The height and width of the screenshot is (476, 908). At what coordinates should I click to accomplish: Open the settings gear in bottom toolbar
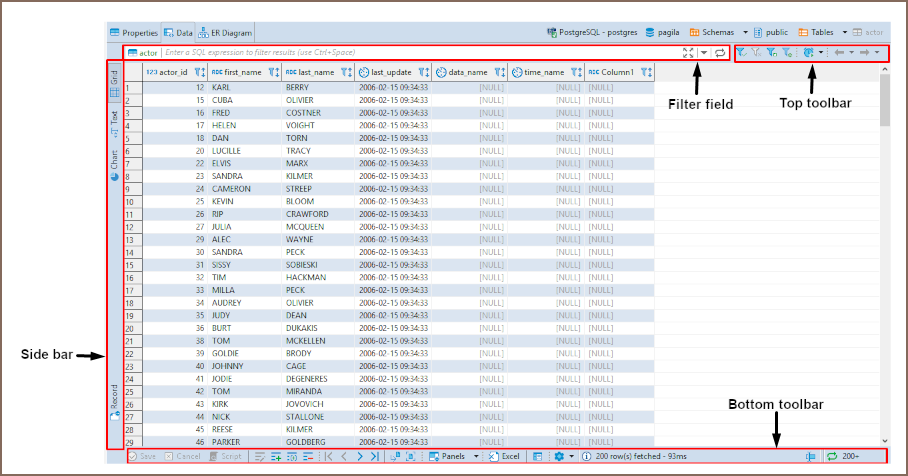pyautogui.click(x=559, y=456)
